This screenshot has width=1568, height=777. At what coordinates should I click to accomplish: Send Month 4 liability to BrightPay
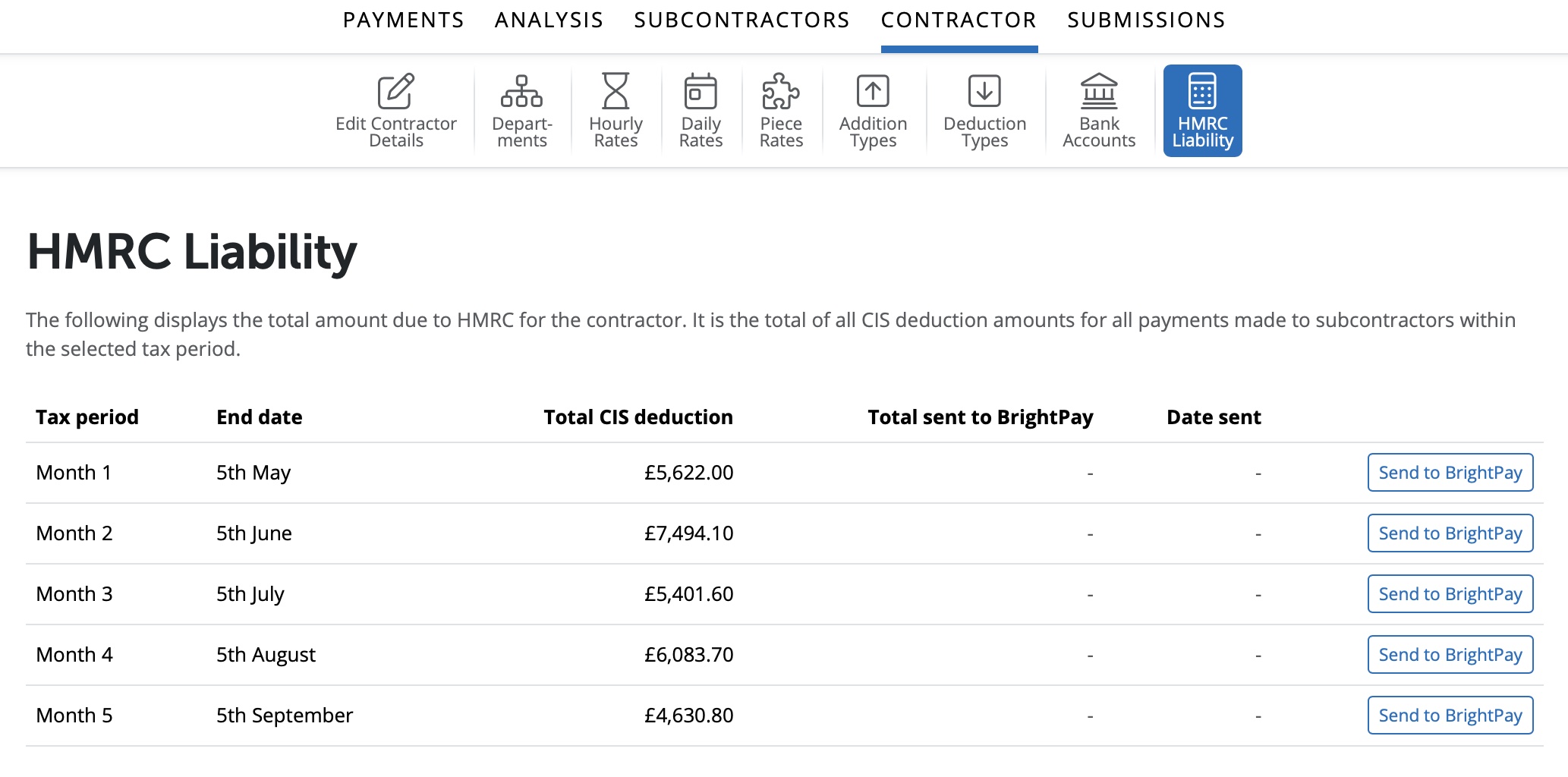pos(1450,655)
